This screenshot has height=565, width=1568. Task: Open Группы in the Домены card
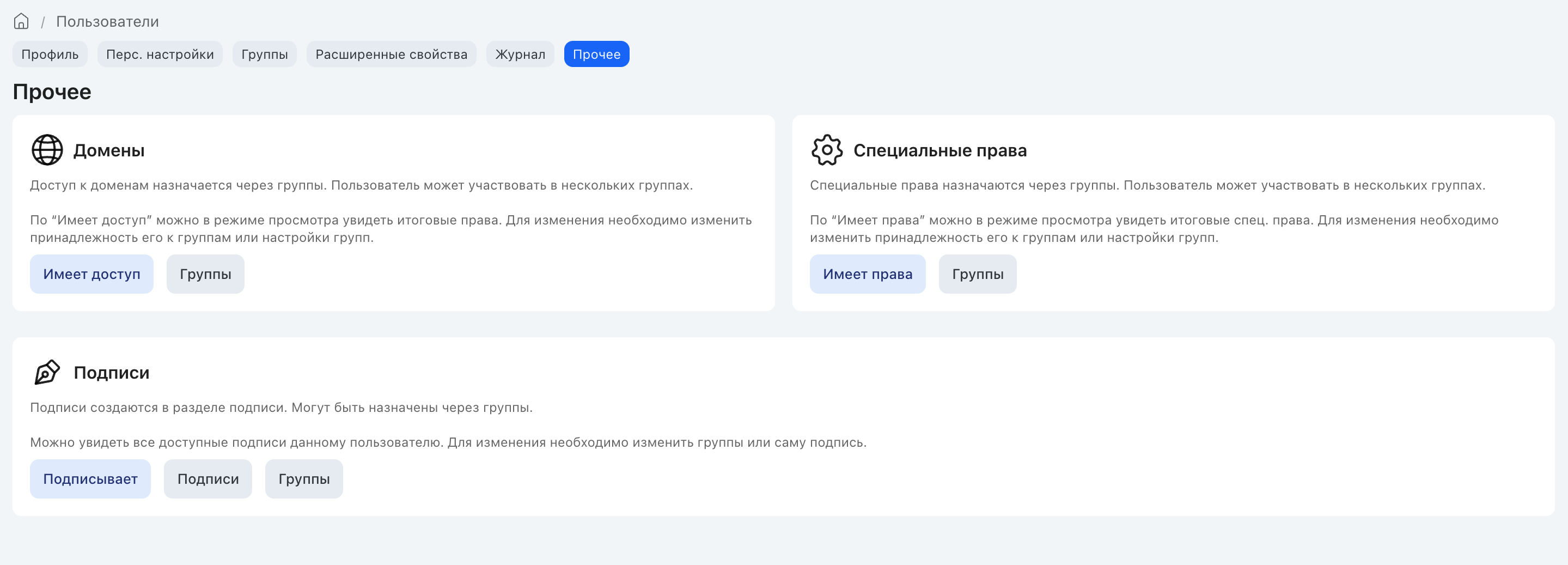206,274
